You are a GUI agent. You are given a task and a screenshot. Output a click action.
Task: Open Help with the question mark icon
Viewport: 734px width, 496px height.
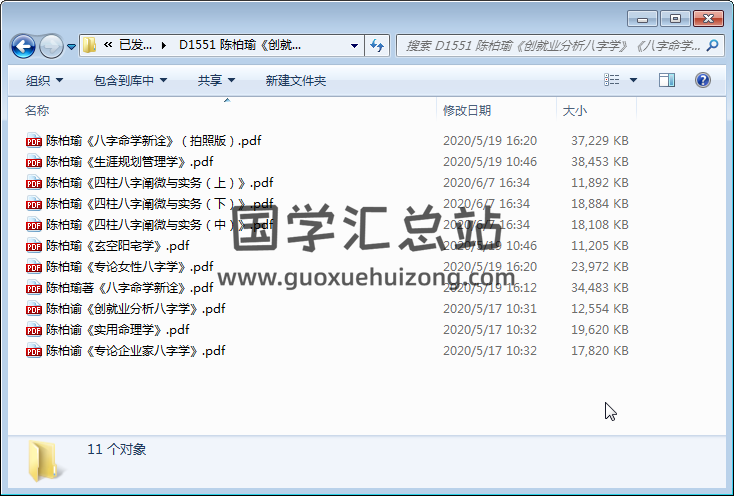point(703,80)
